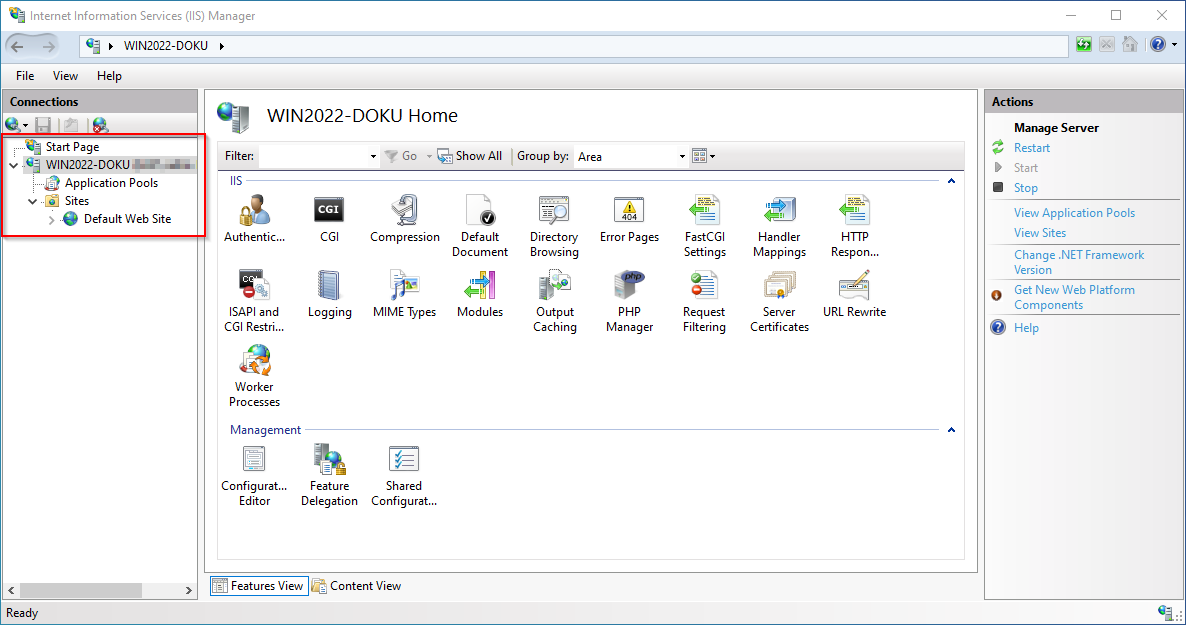Viewport: 1186px width, 625px height.
Task: Open Server Certificates feature
Action: pyautogui.click(x=779, y=301)
